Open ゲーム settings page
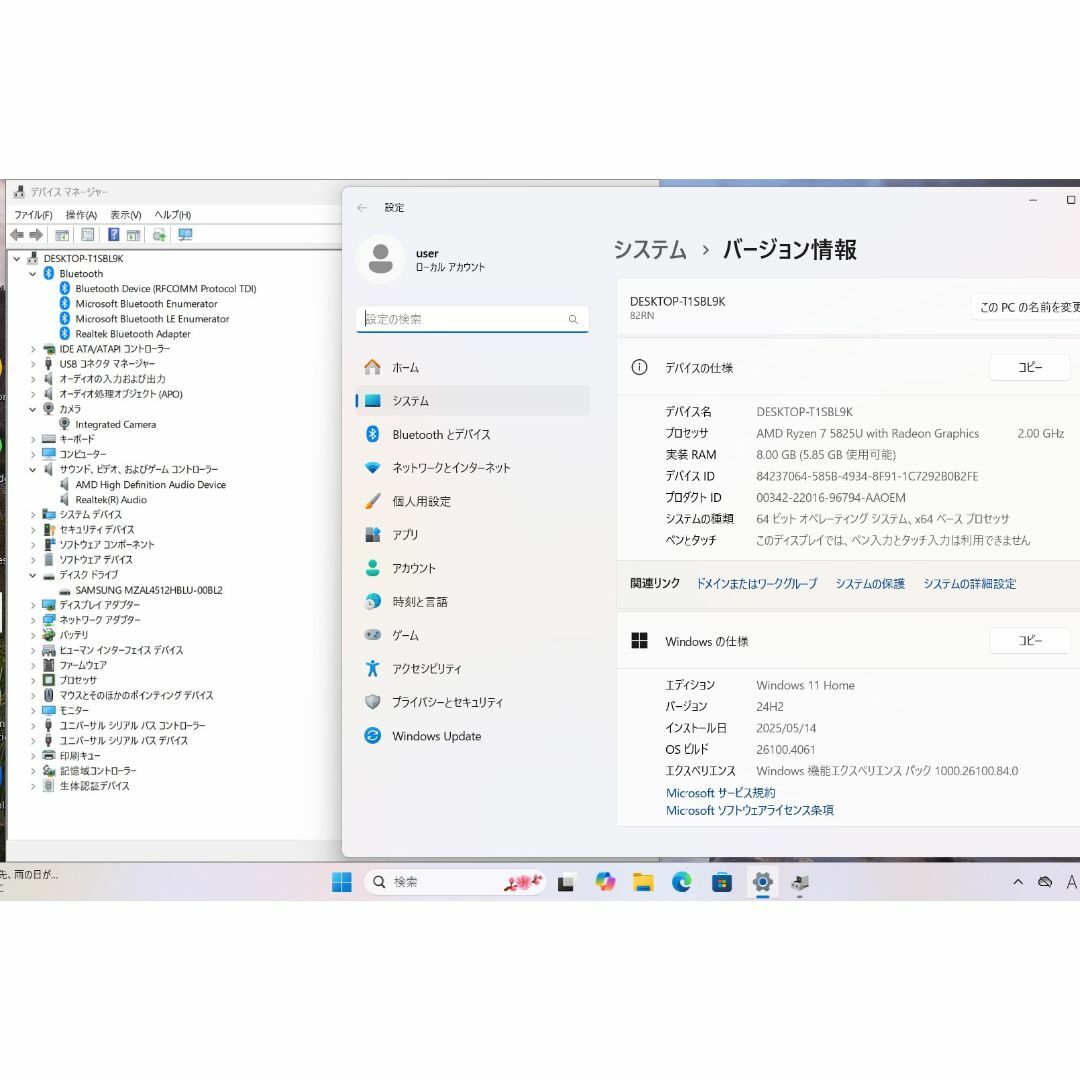 (x=472, y=635)
